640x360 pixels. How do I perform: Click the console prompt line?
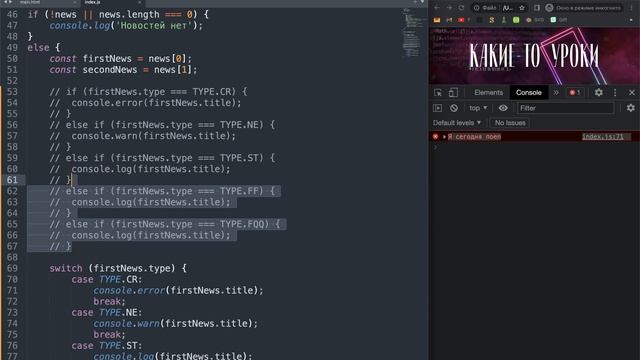(534, 147)
